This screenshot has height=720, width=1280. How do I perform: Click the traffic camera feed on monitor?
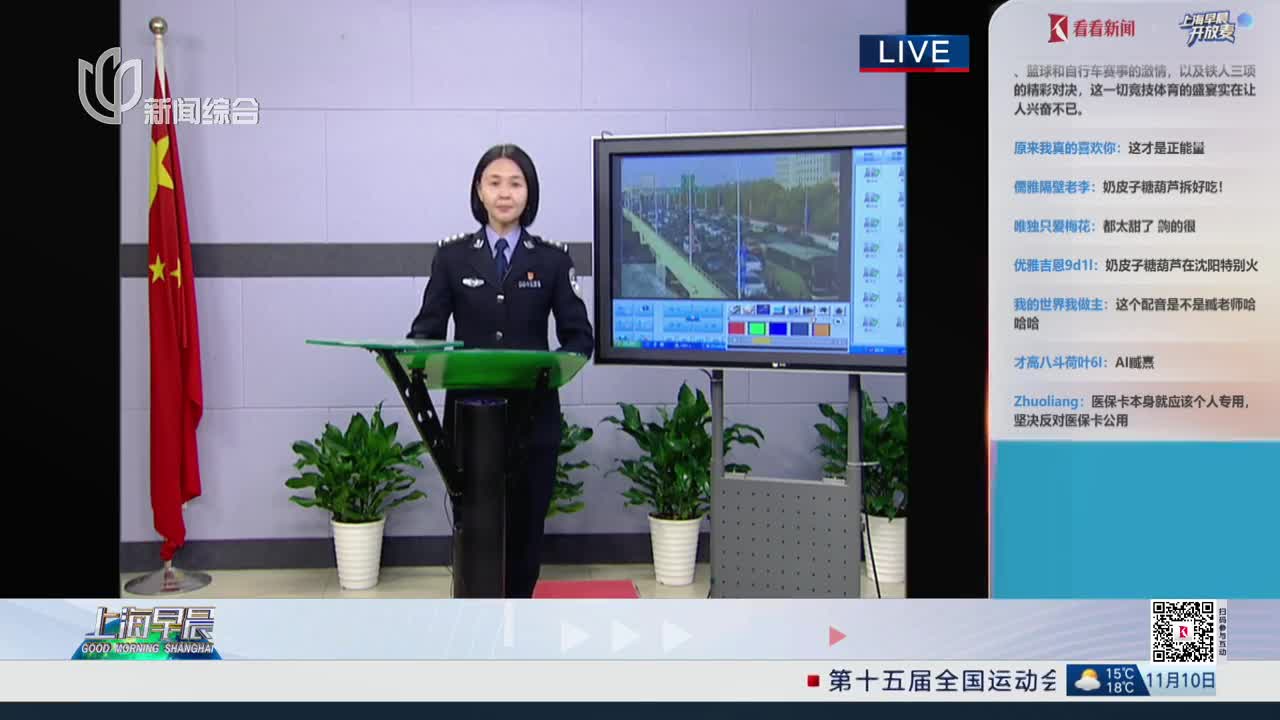tap(730, 227)
